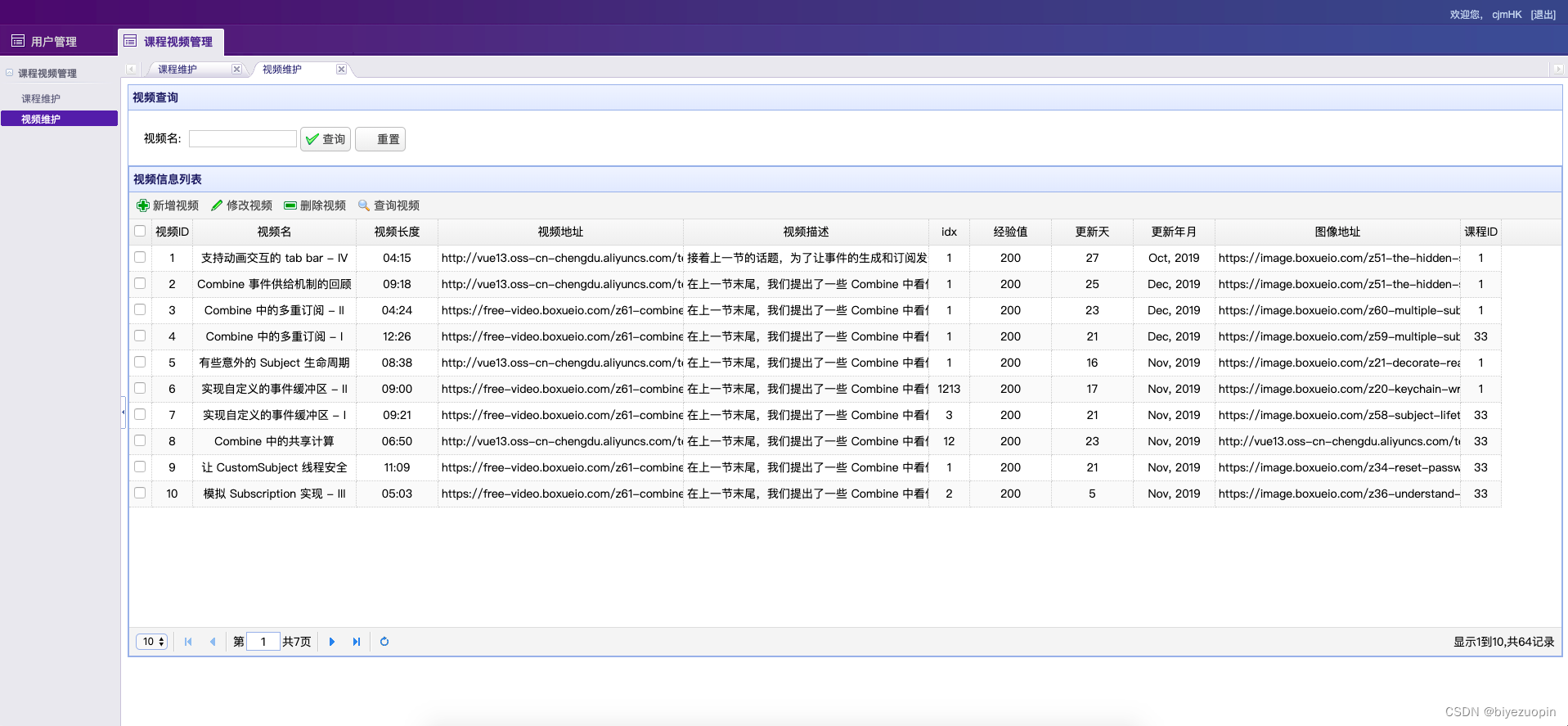The width and height of the screenshot is (1568, 726).
Task: Click the 经验值 column header
Action: point(1010,232)
